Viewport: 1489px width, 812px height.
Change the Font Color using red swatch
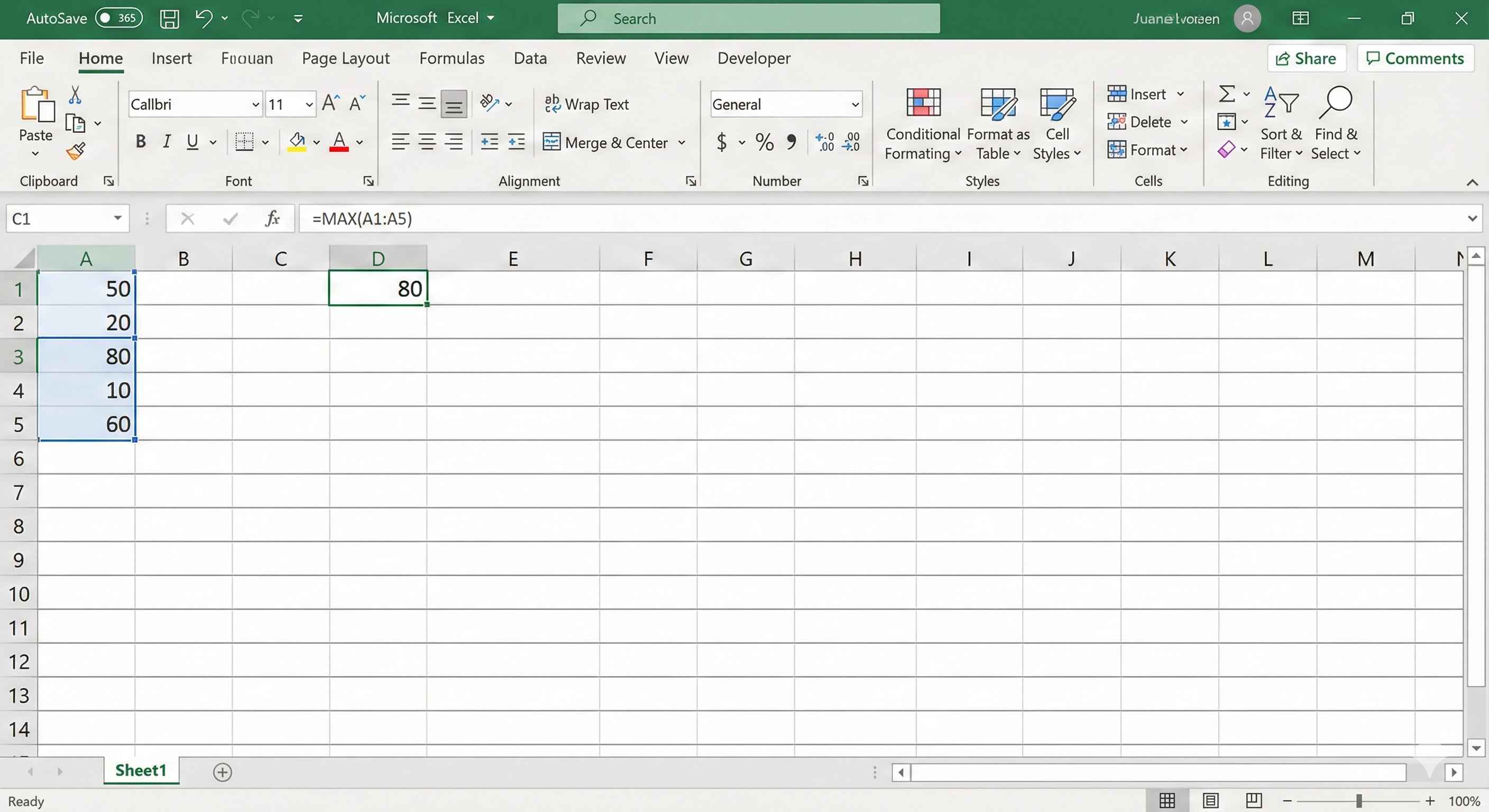(x=339, y=143)
